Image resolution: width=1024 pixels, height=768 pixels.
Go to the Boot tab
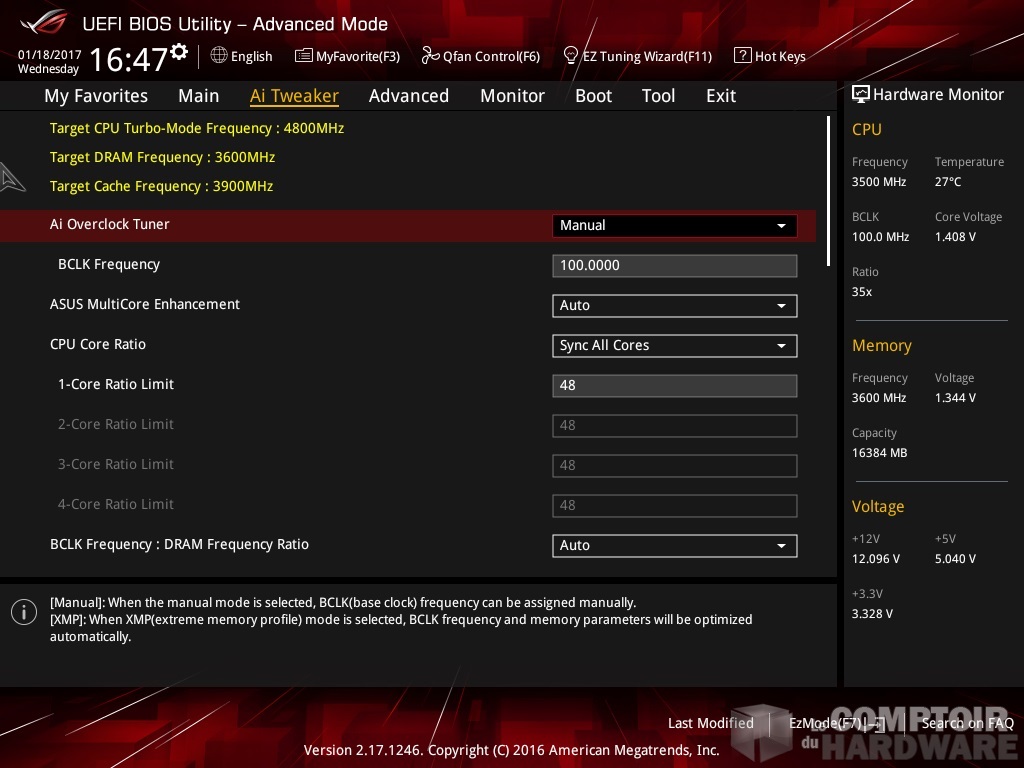pyautogui.click(x=593, y=96)
